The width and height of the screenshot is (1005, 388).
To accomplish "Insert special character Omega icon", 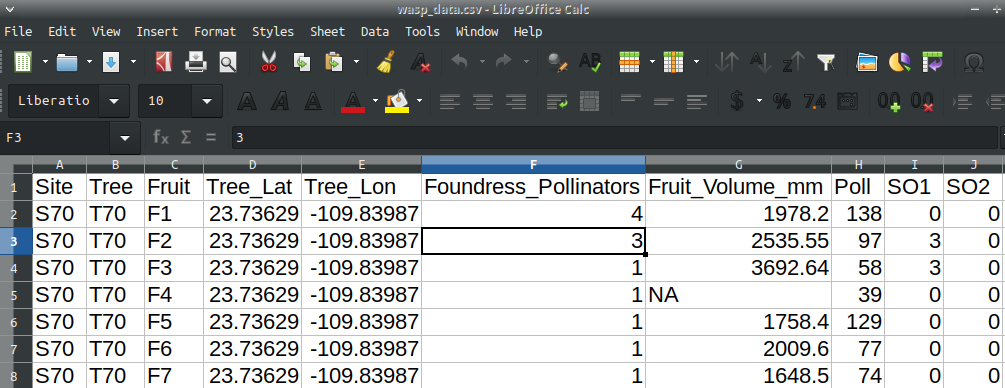I will (x=974, y=62).
